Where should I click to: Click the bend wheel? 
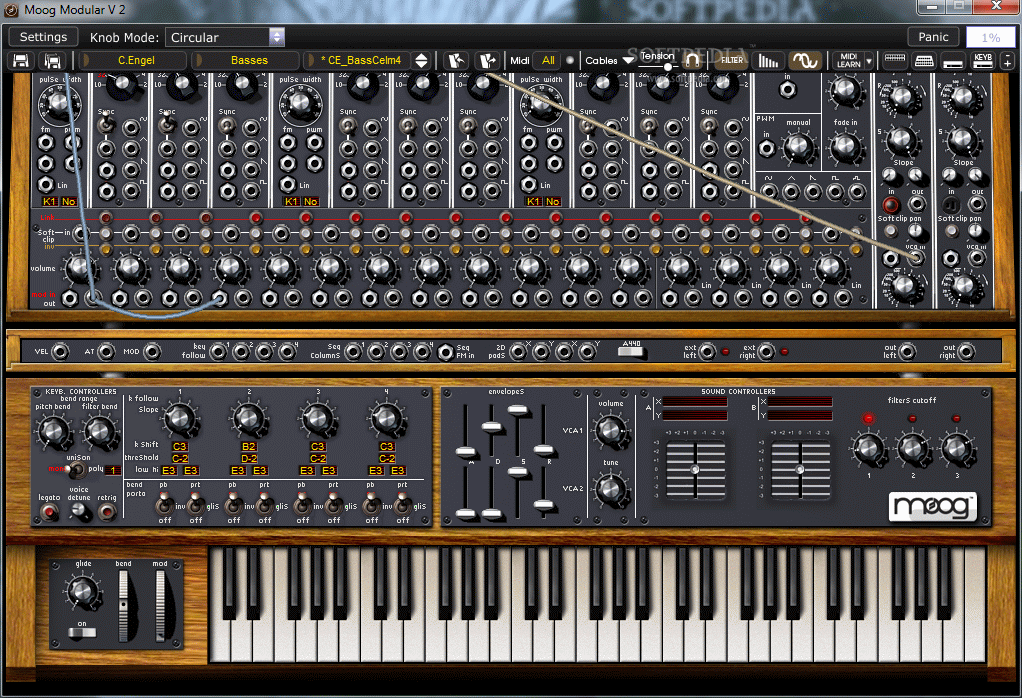coord(123,606)
